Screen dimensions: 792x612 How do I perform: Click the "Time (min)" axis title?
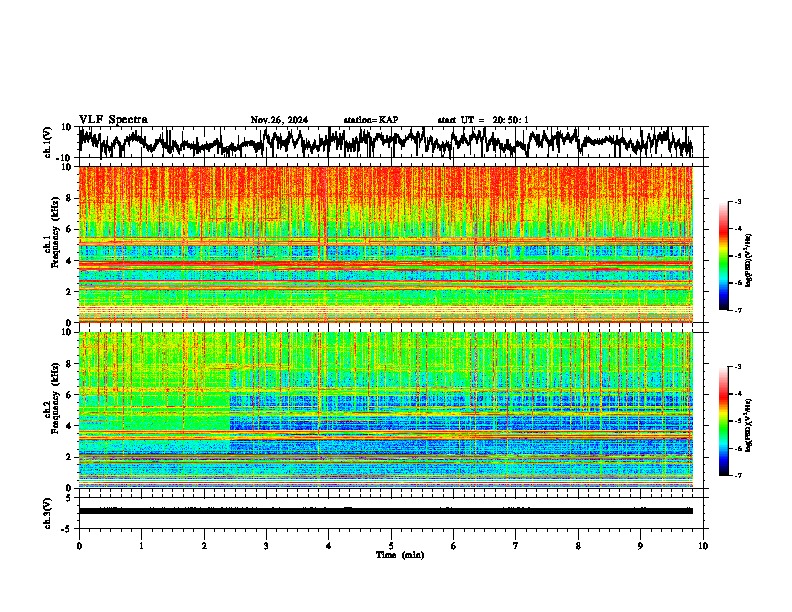click(x=400, y=555)
